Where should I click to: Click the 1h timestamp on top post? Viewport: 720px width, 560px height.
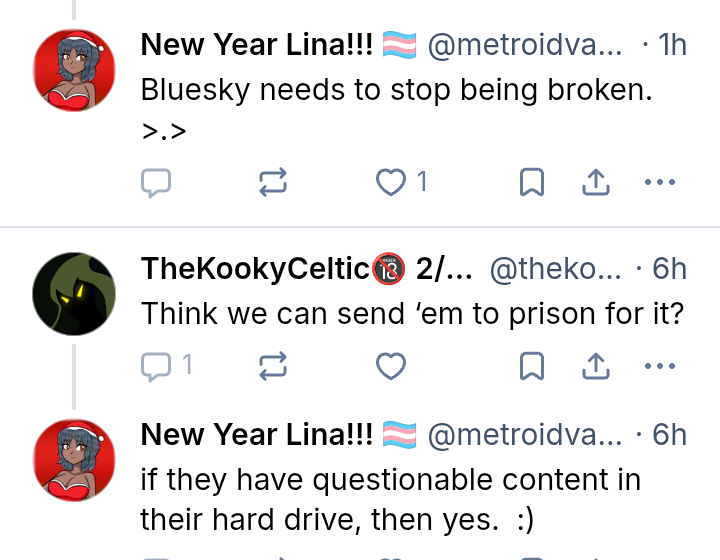(x=674, y=45)
